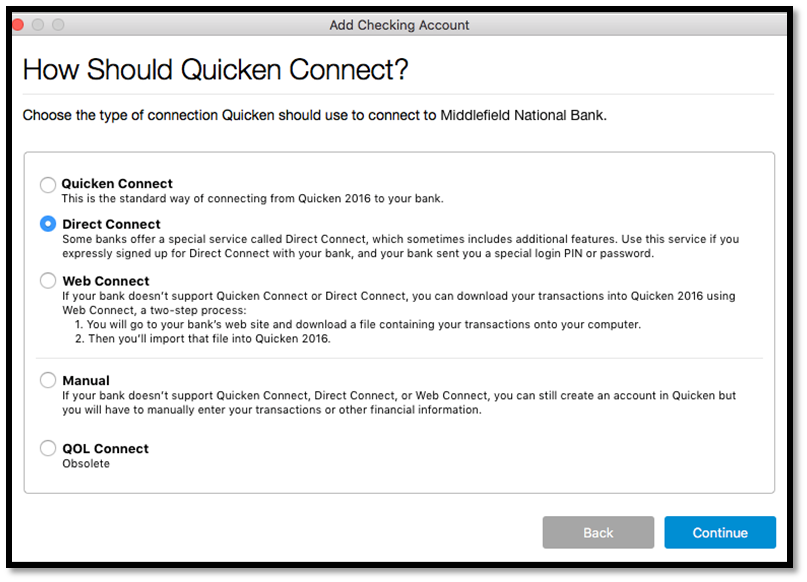
Task: Close the Add Checking Account window
Action: tap(17, 25)
